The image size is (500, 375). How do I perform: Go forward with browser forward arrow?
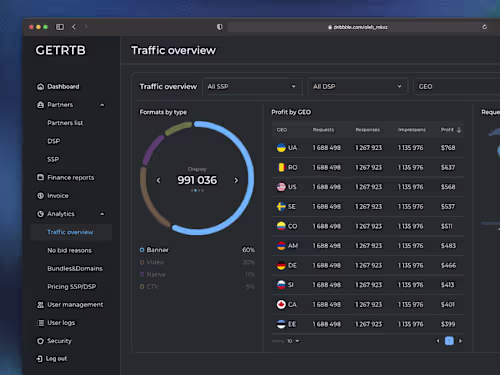(86, 27)
